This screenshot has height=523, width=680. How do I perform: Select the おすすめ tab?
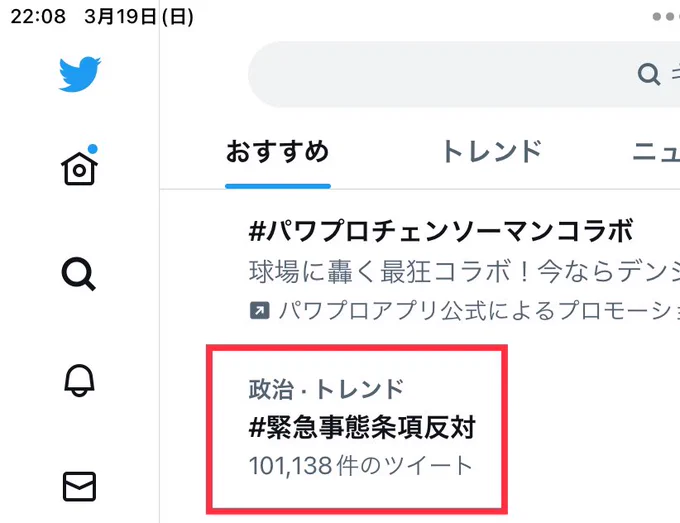point(278,151)
